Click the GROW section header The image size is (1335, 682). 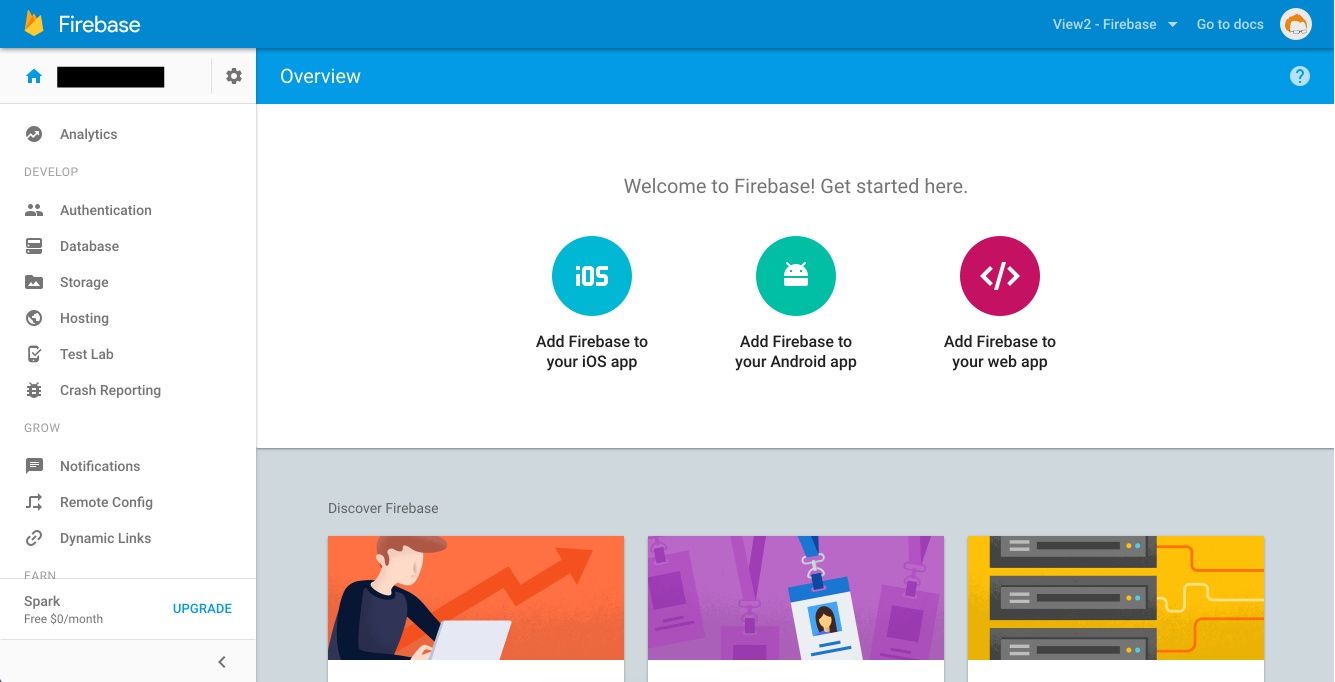(42, 428)
